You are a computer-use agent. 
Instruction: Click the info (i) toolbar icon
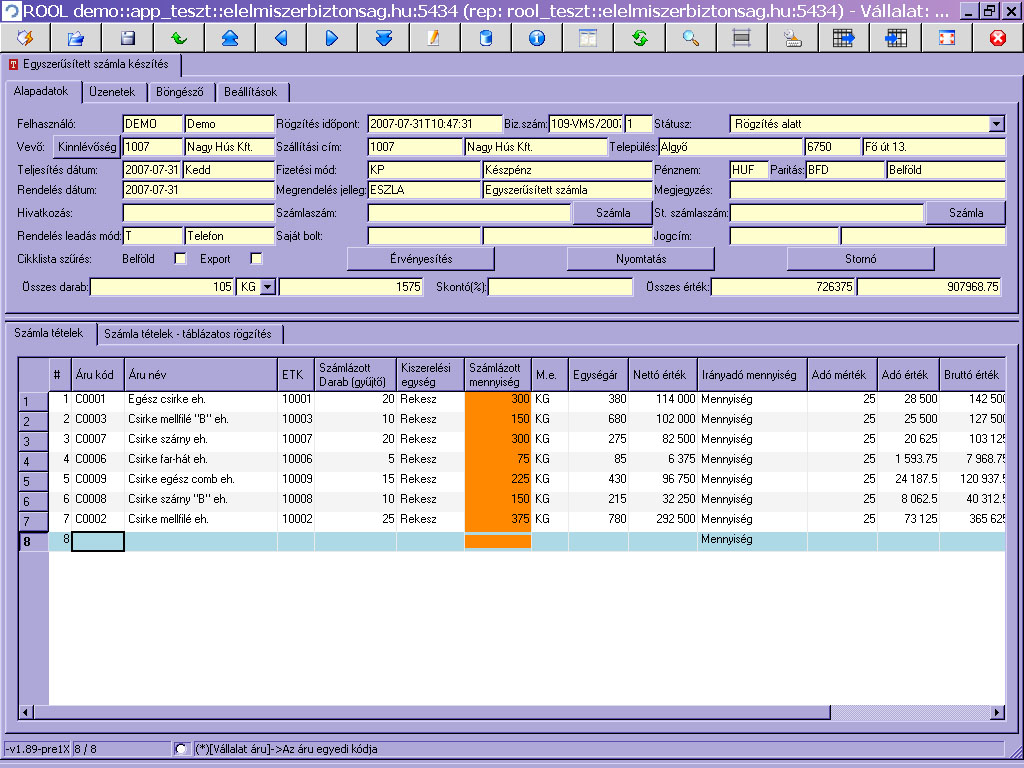[537, 38]
